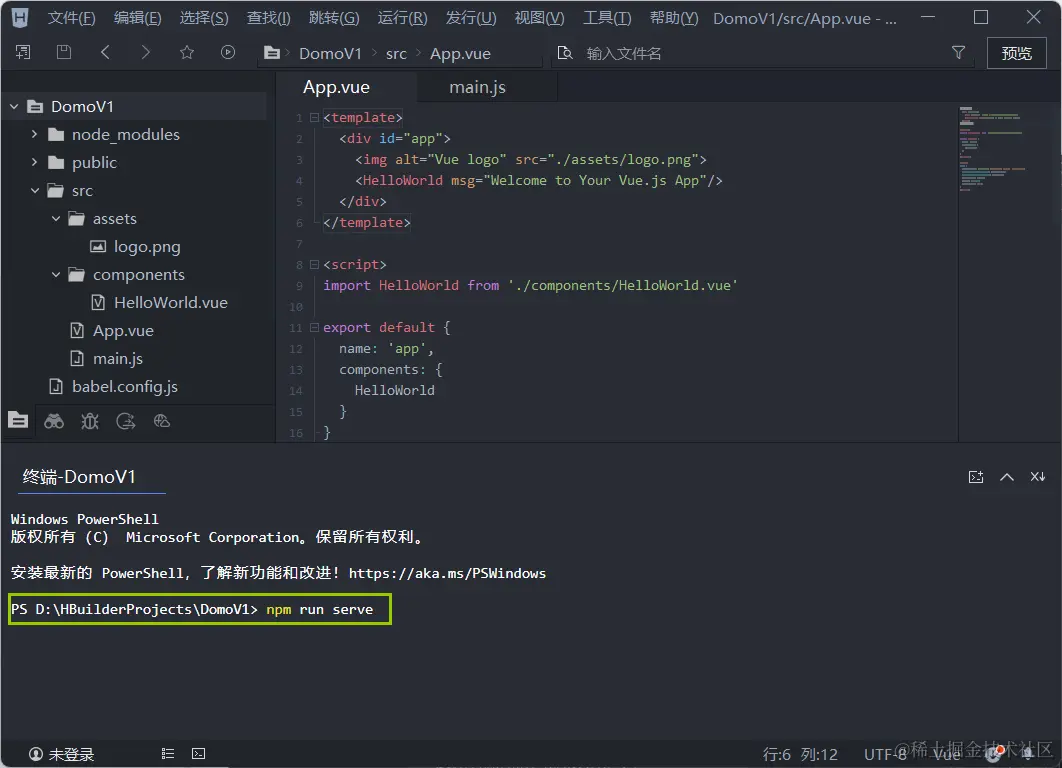
Task: Click the terminal icon in status bar
Action: 198,754
